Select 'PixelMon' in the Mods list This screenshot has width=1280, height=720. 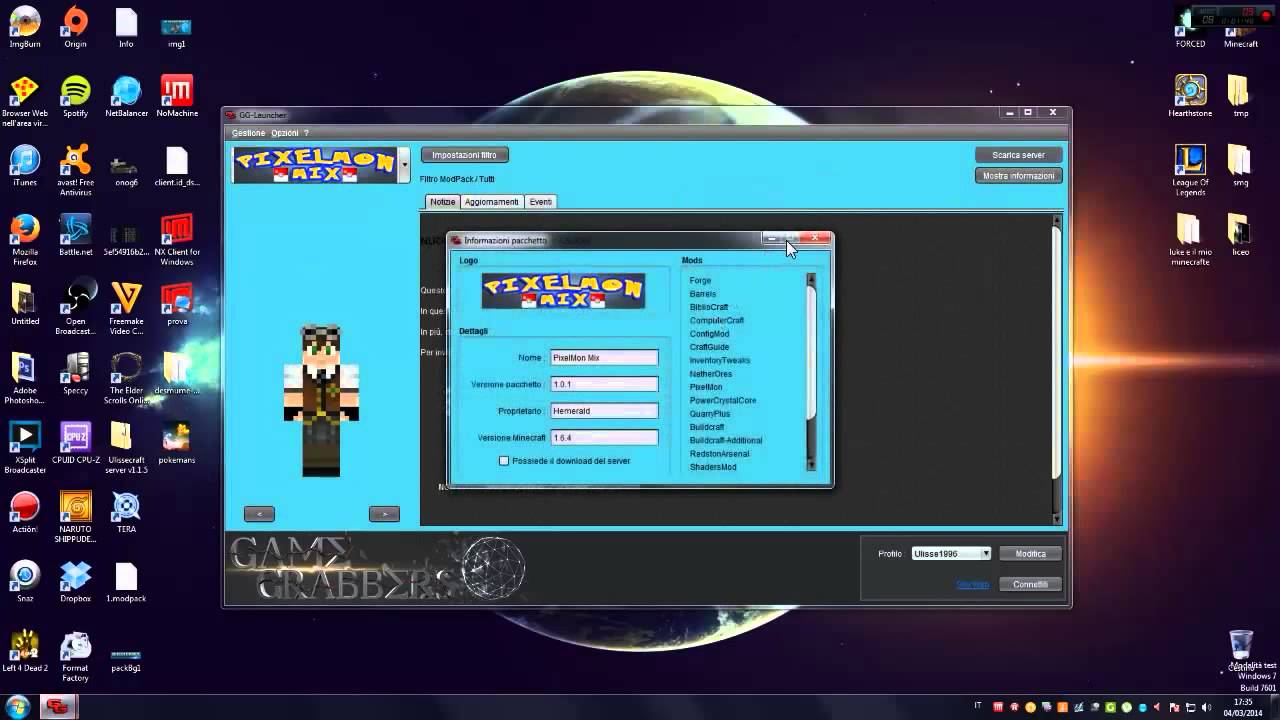point(706,387)
